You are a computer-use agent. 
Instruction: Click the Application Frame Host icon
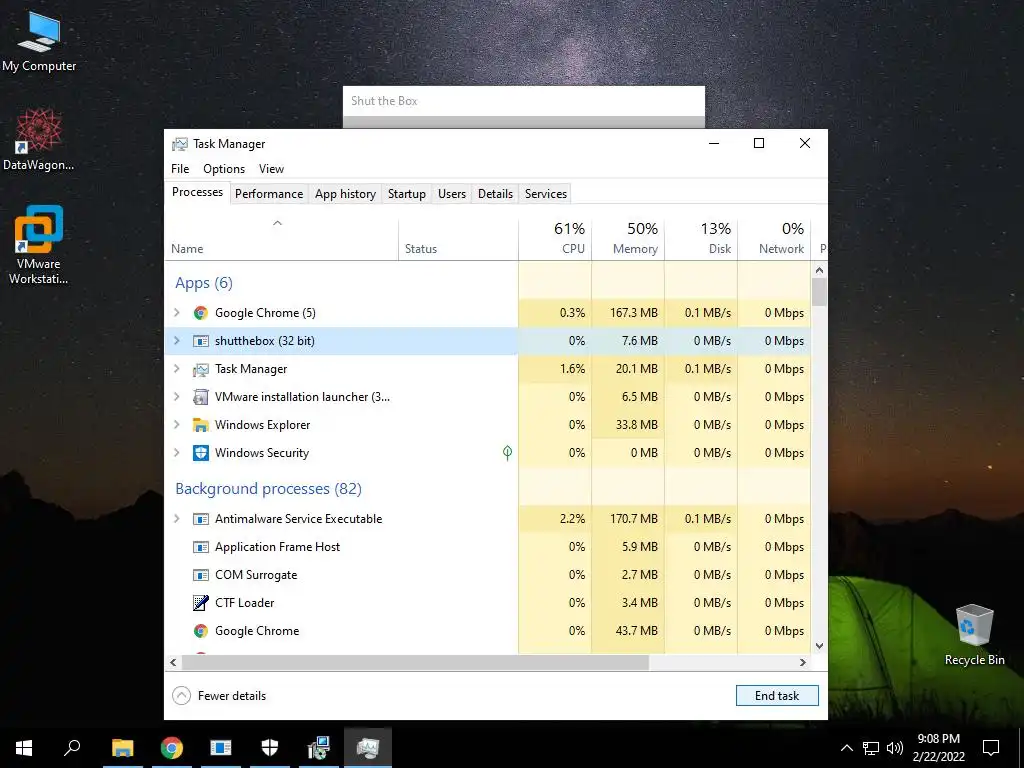click(200, 547)
